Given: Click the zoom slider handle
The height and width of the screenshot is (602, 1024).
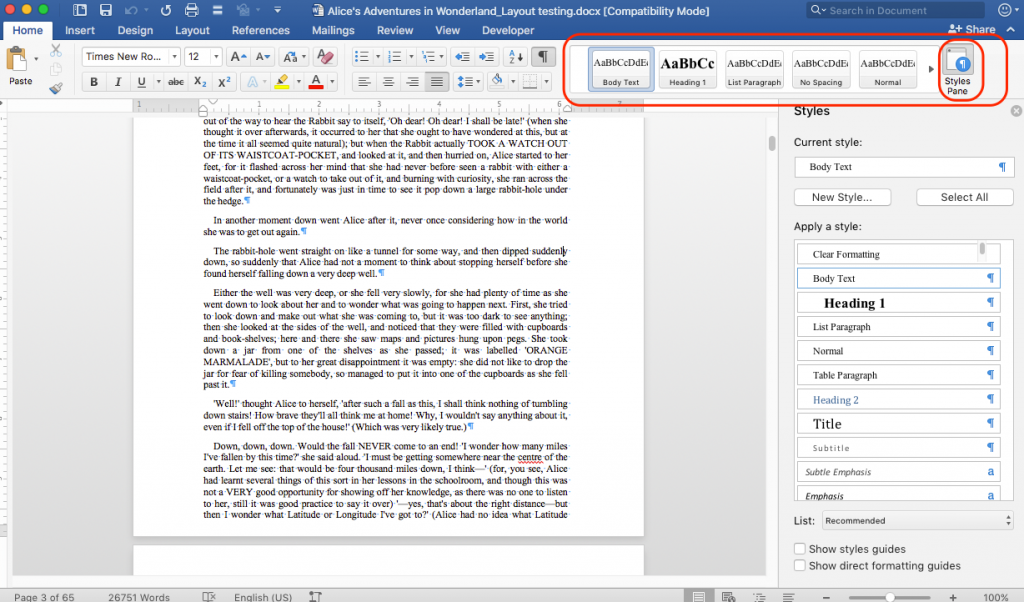Looking at the screenshot, I should (x=889, y=597).
